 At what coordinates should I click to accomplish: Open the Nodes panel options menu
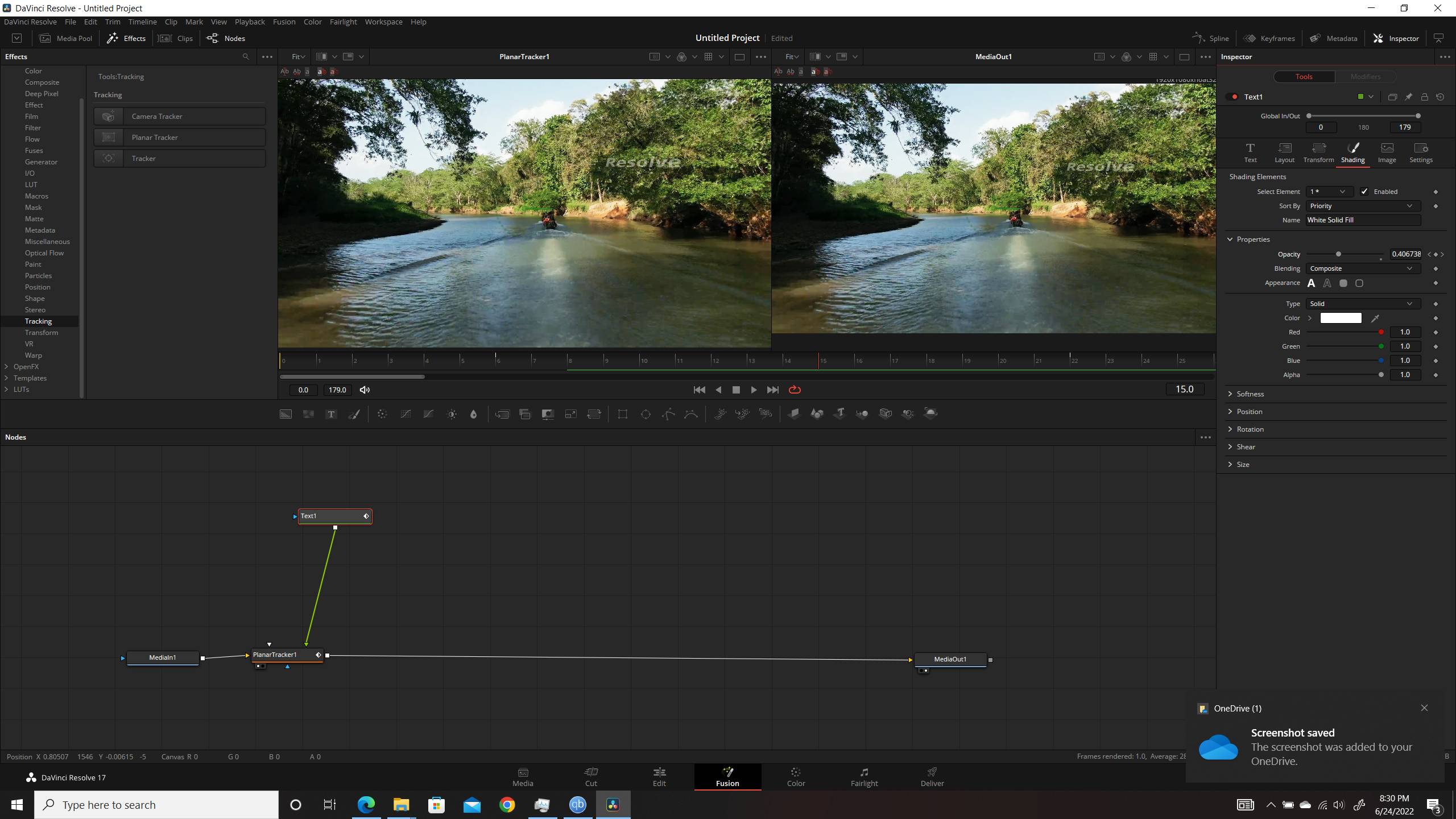click(x=1205, y=437)
